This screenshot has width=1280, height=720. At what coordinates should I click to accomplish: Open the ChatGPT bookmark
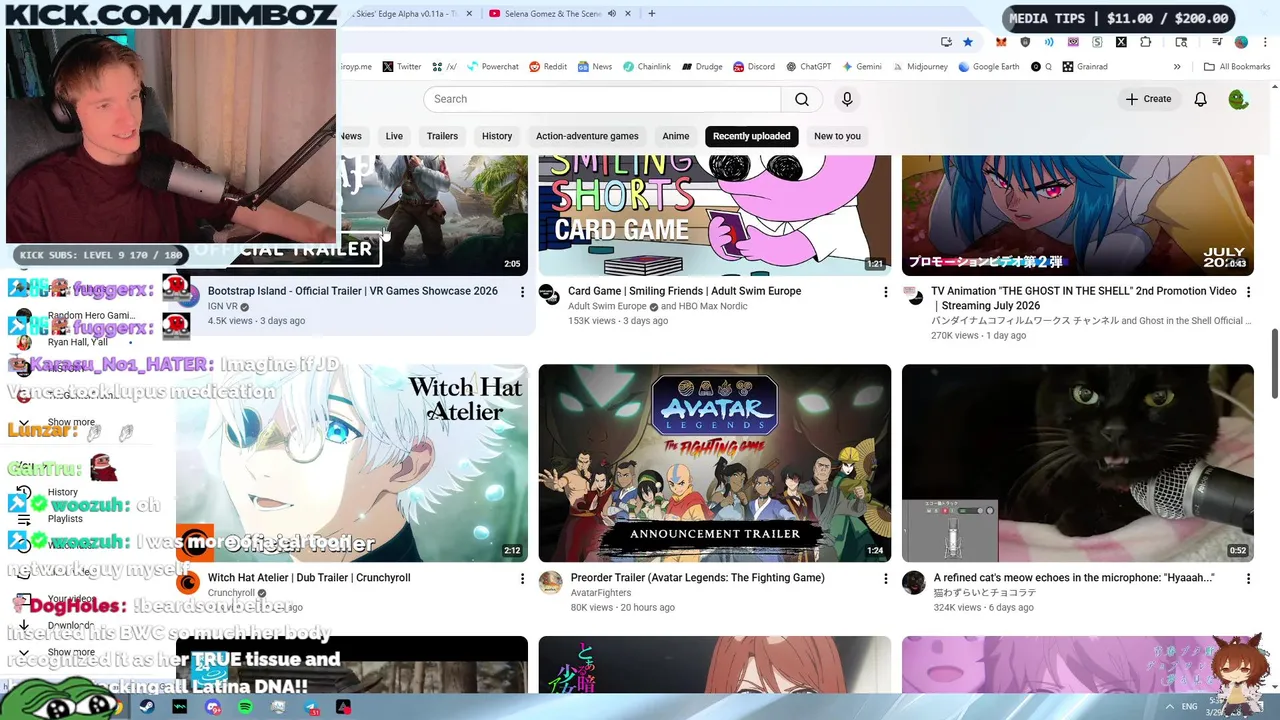tap(808, 67)
